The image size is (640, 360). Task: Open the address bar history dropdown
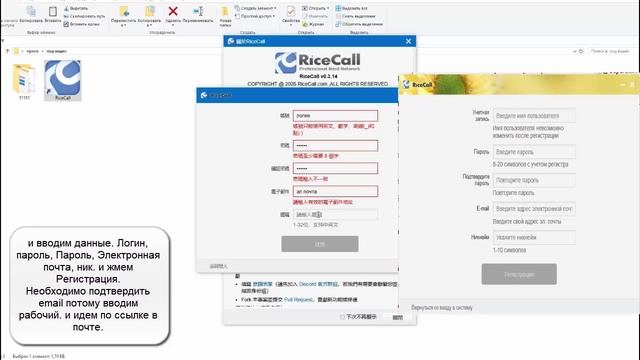pos(575,51)
